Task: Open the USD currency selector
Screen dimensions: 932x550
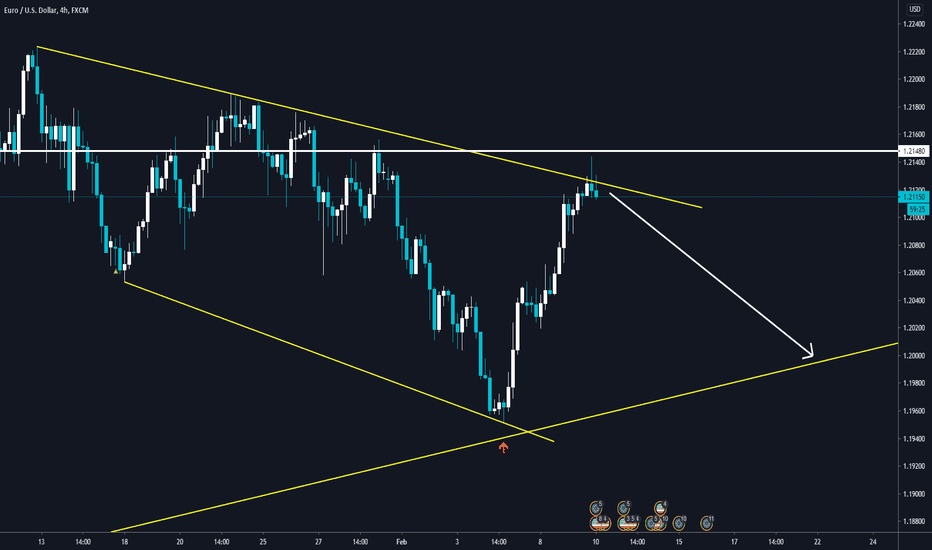Action: tap(914, 9)
